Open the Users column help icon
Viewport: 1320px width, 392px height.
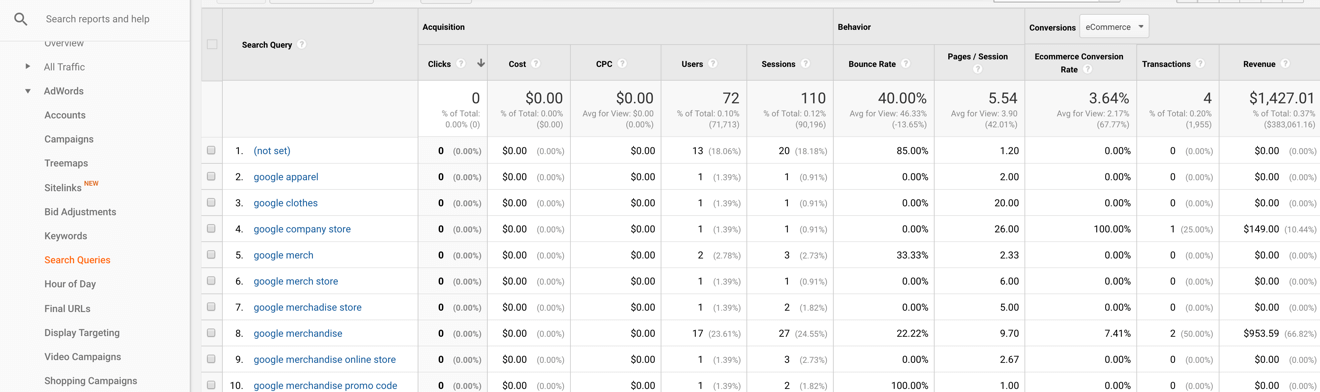713,64
